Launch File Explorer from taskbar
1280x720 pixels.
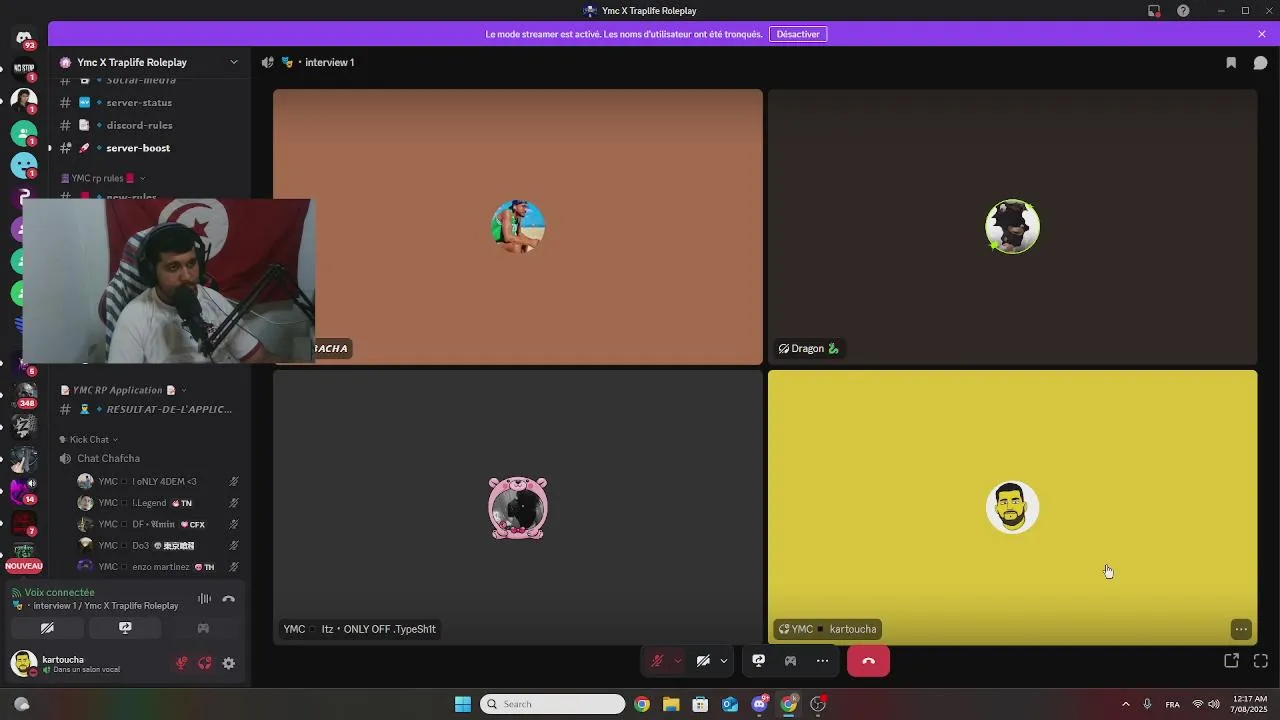click(x=671, y=704)
